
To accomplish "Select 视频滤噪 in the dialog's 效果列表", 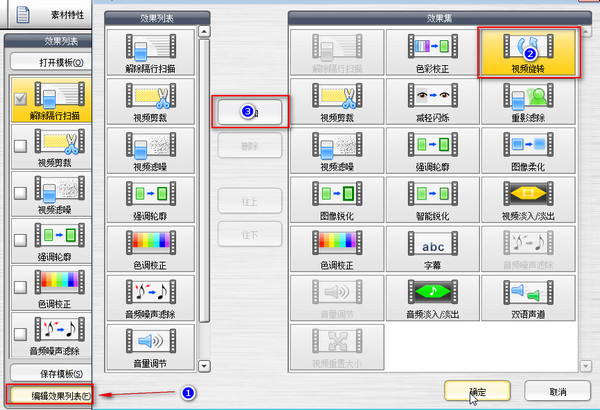I will click(151, 150).
